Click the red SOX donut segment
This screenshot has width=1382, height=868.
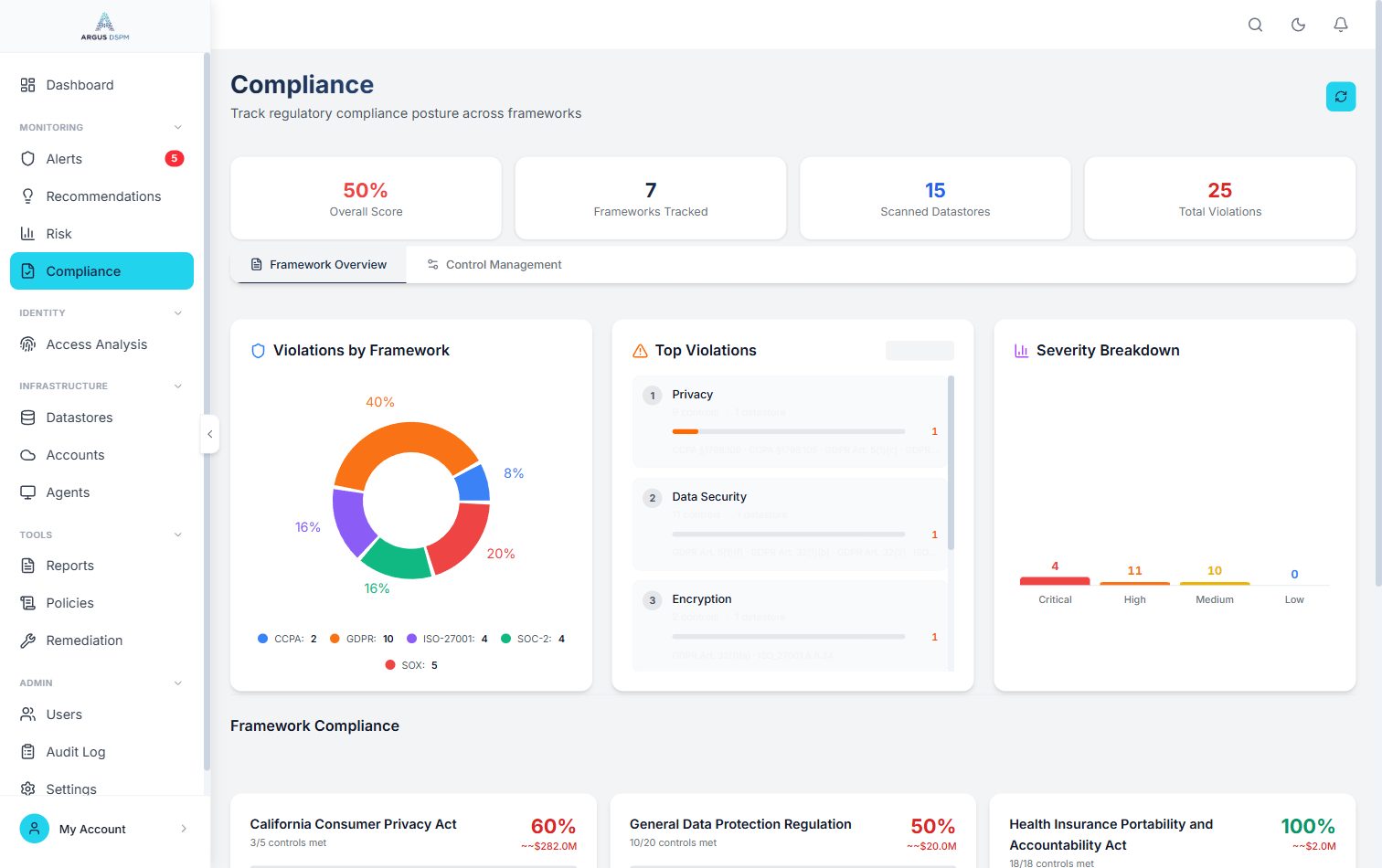click(462, 539)
